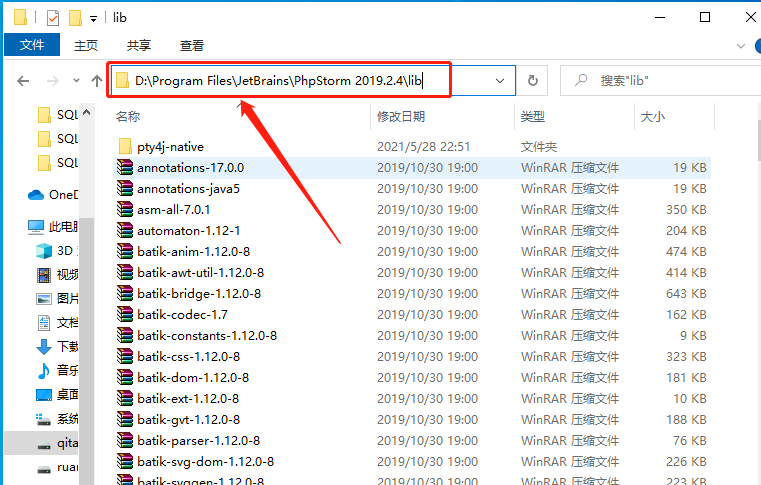Open the downloads arrow icon in sidebar
The image size is (761, 485).
click(x=44, y=347)
